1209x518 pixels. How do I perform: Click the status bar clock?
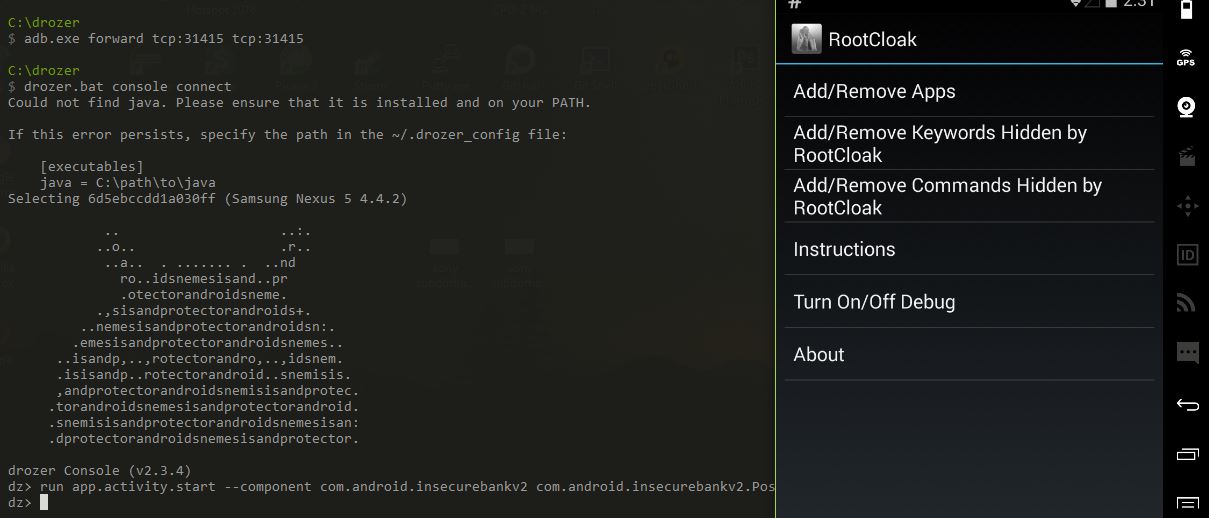click(x=1139, y=4)
